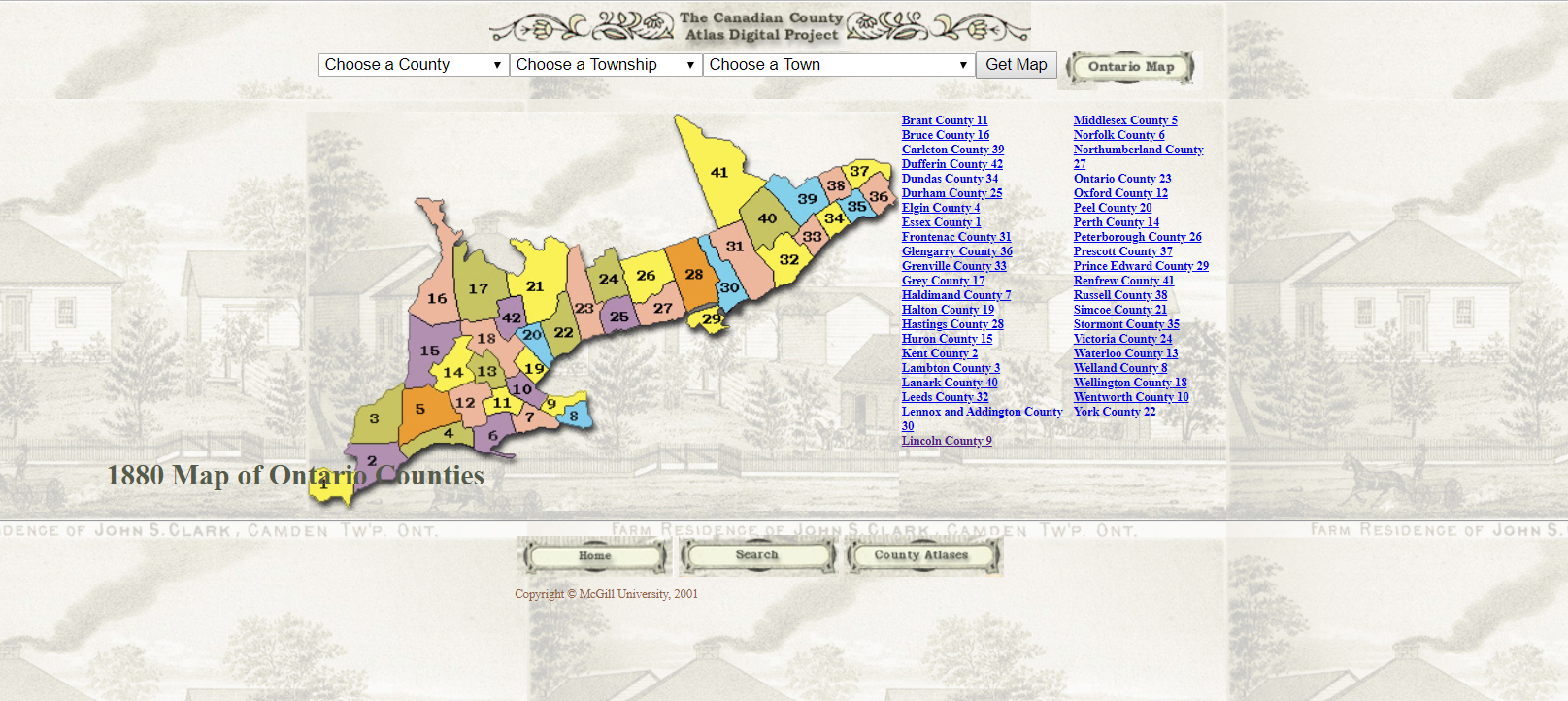Click the Get Map button
This screenshot has height=701, width=1568.
click(1017, 65)
